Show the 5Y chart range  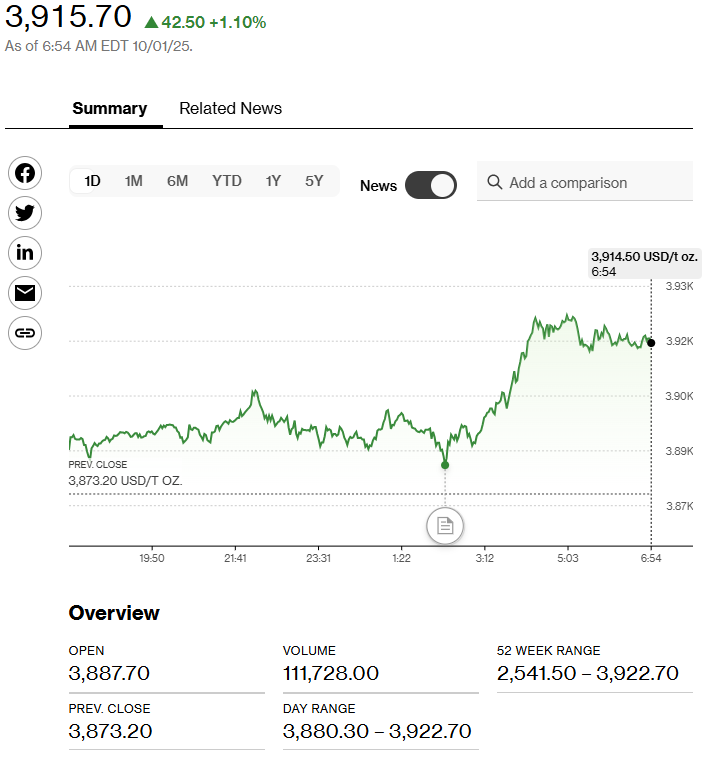(314, 181)
